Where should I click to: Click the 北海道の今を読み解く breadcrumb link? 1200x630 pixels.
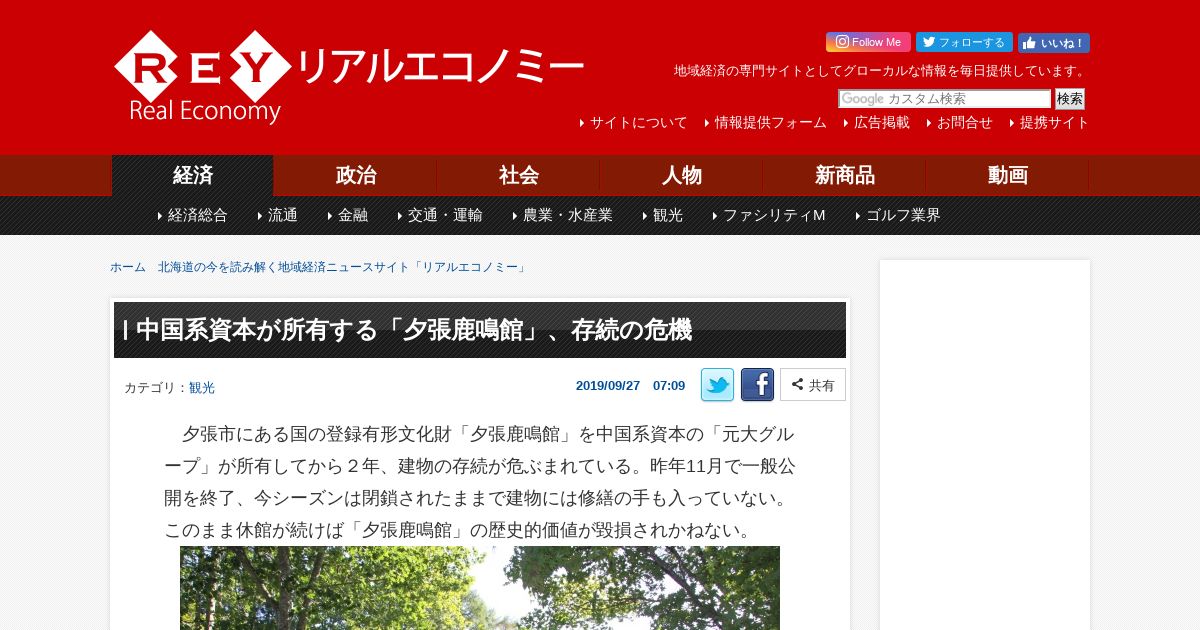click(343, 267)
